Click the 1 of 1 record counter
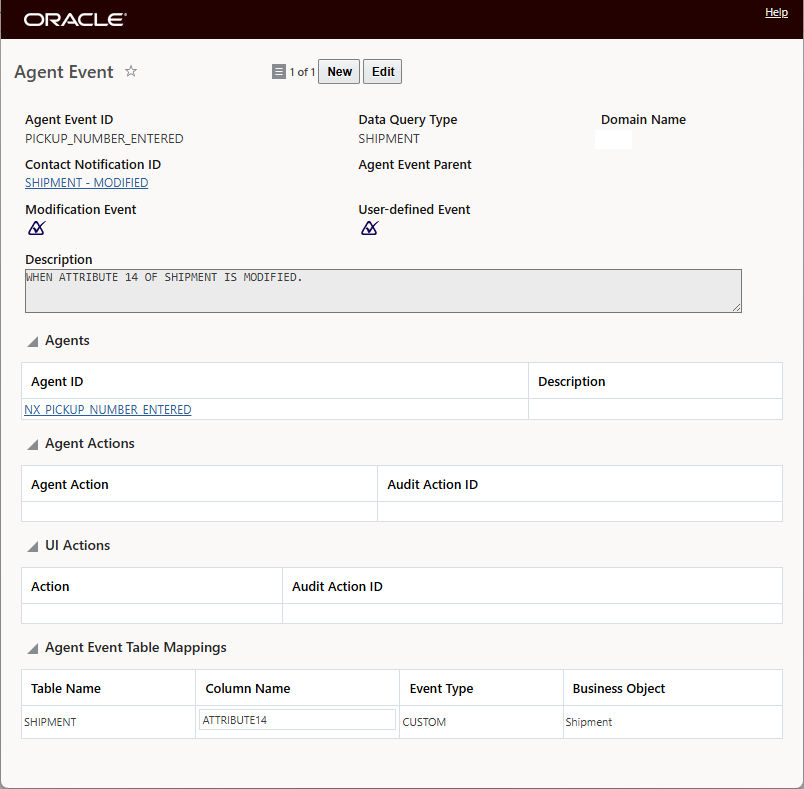Viewport: 804px width, 789px height. [302, 72]
